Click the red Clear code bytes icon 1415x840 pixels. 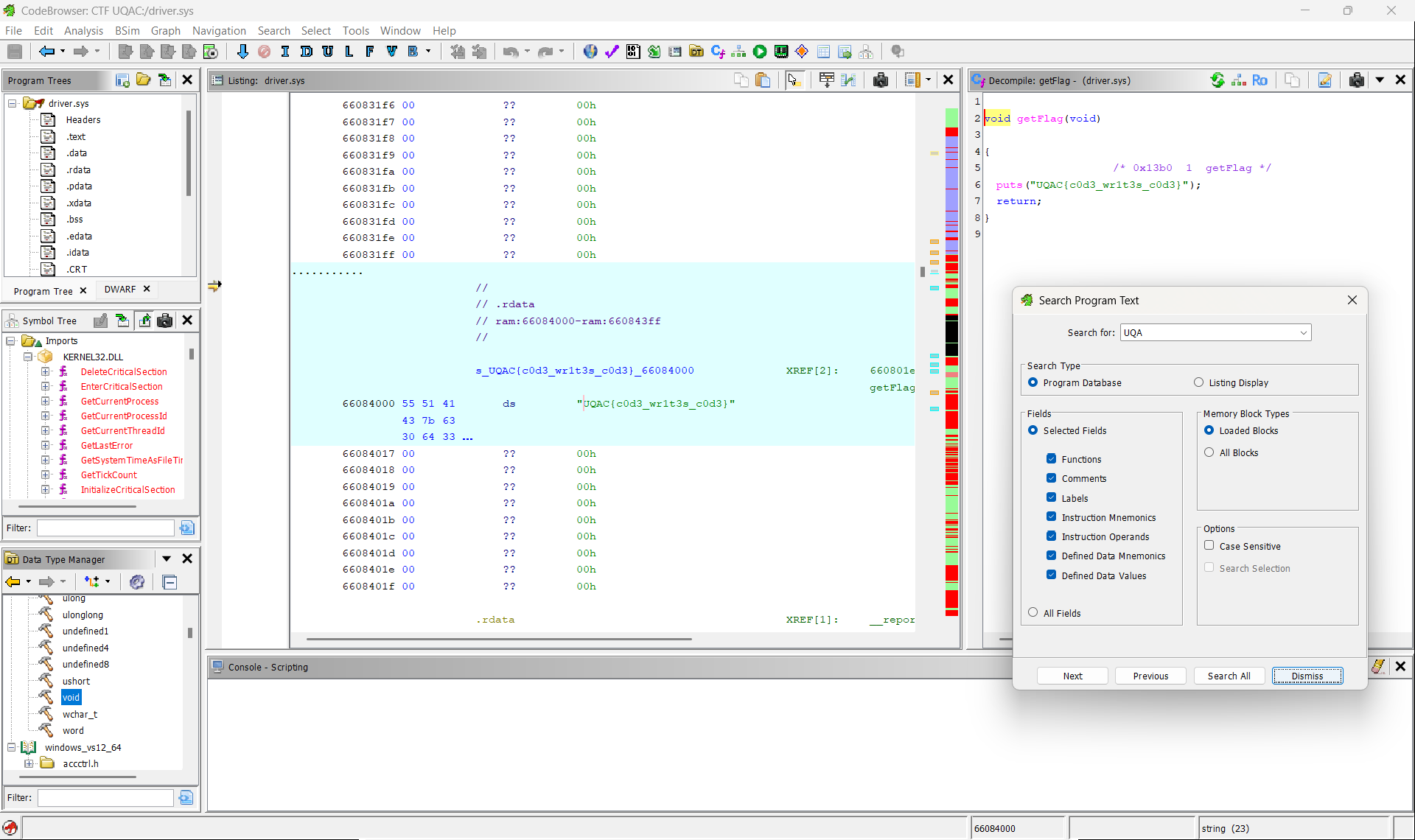pos(264,52)
